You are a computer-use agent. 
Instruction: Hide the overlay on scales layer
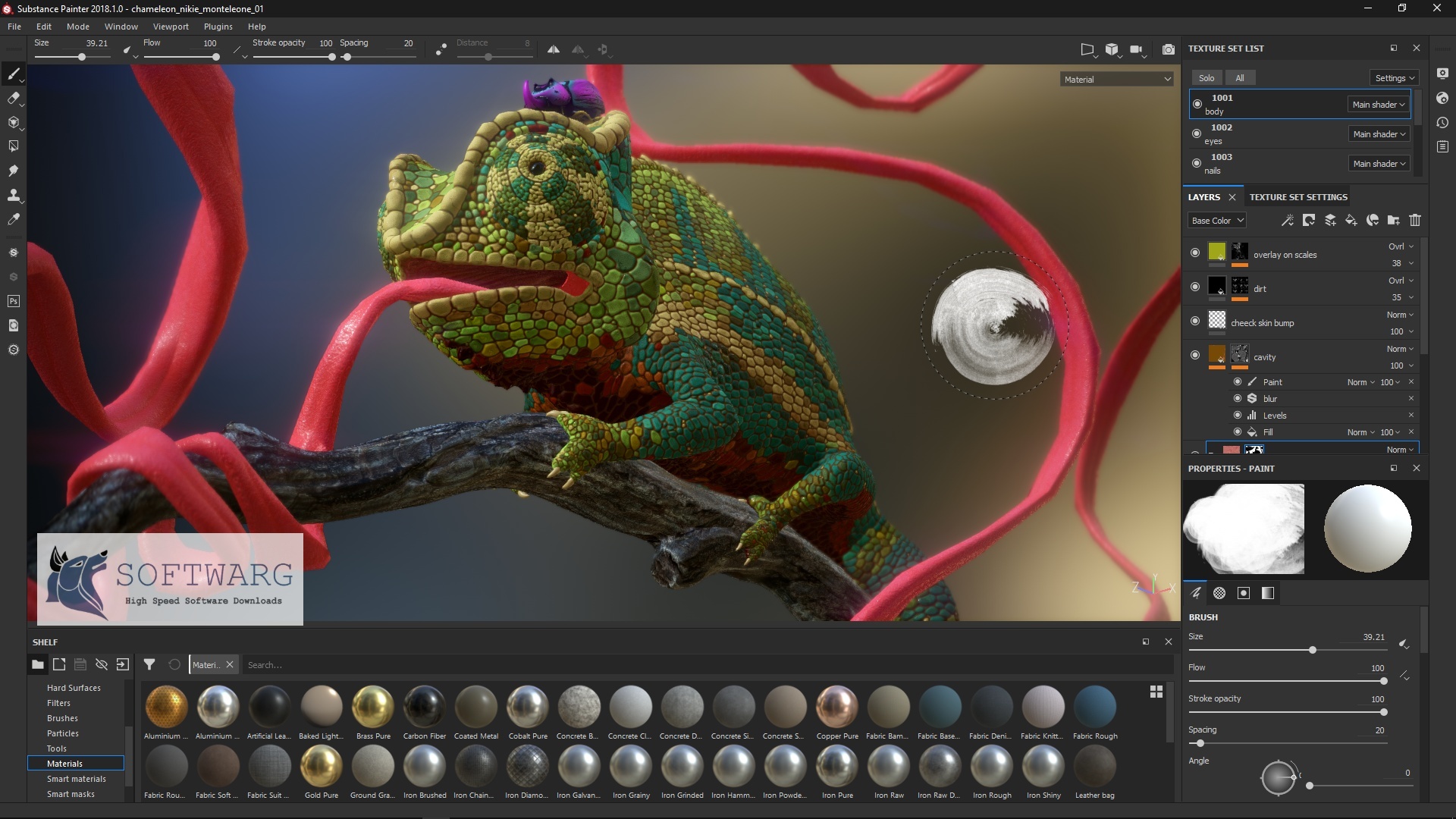(1195, 253)
